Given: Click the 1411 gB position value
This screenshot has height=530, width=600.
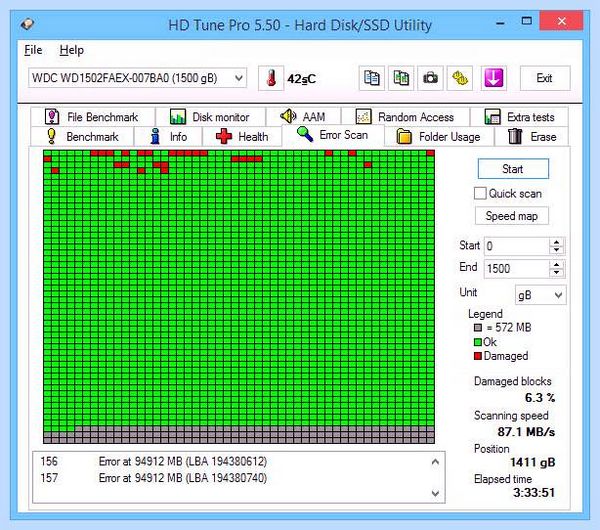Looking at the screenshot, I should pyautogui.click(x=533, y=462).
